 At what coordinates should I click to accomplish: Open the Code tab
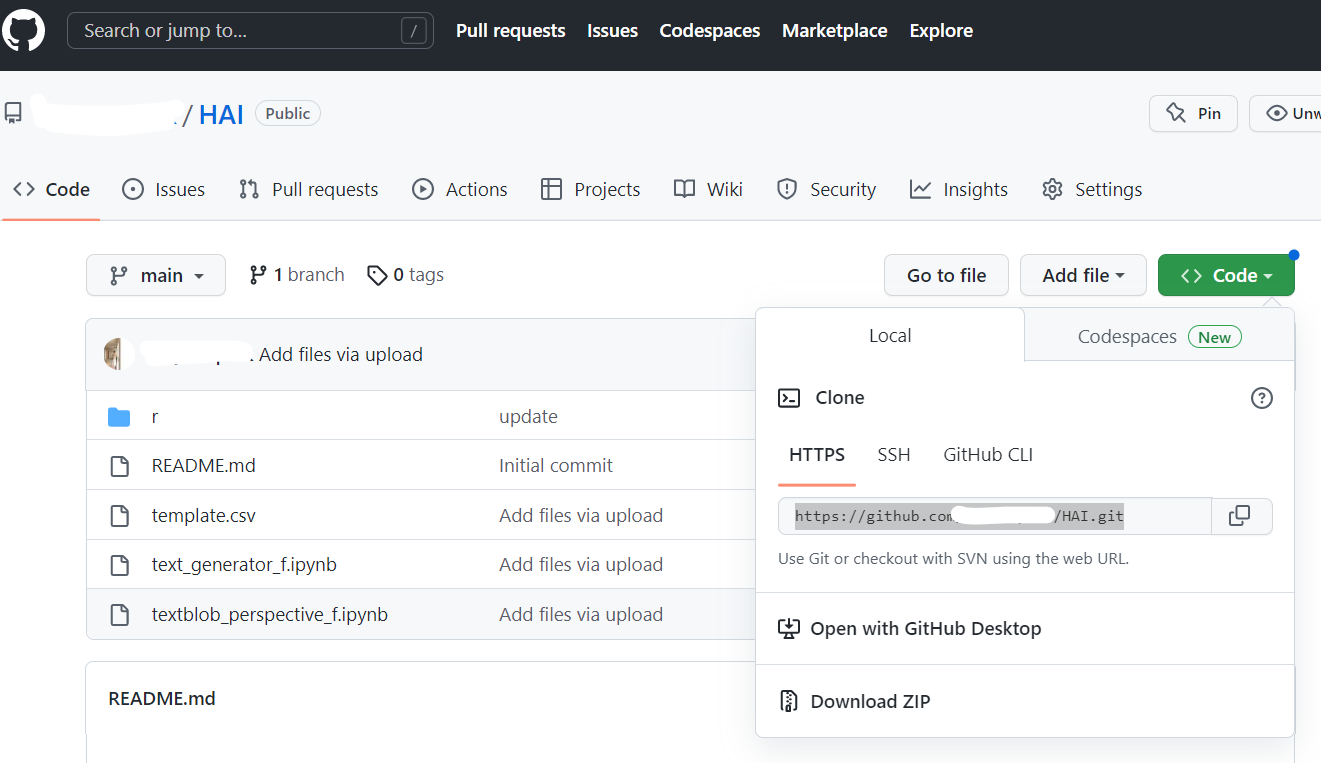(52, 189)
